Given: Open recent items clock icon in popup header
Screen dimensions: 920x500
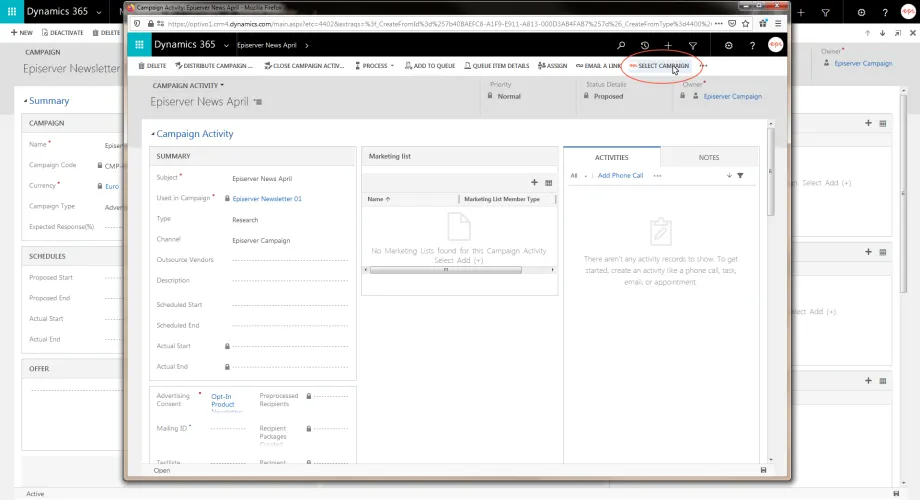Looking at the screenshot, I should [645, 45].
